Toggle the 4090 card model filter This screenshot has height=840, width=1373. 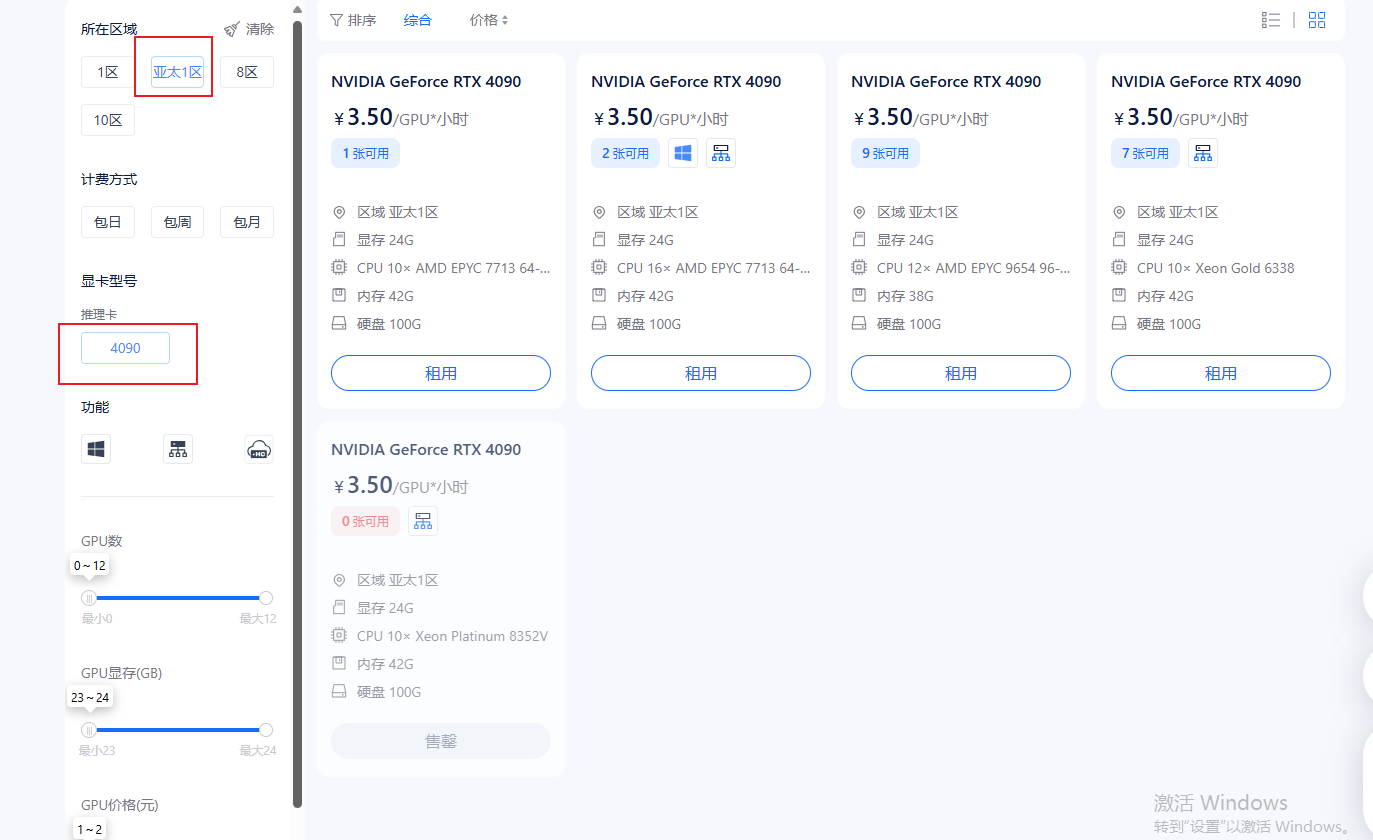(x=125, y=348)
